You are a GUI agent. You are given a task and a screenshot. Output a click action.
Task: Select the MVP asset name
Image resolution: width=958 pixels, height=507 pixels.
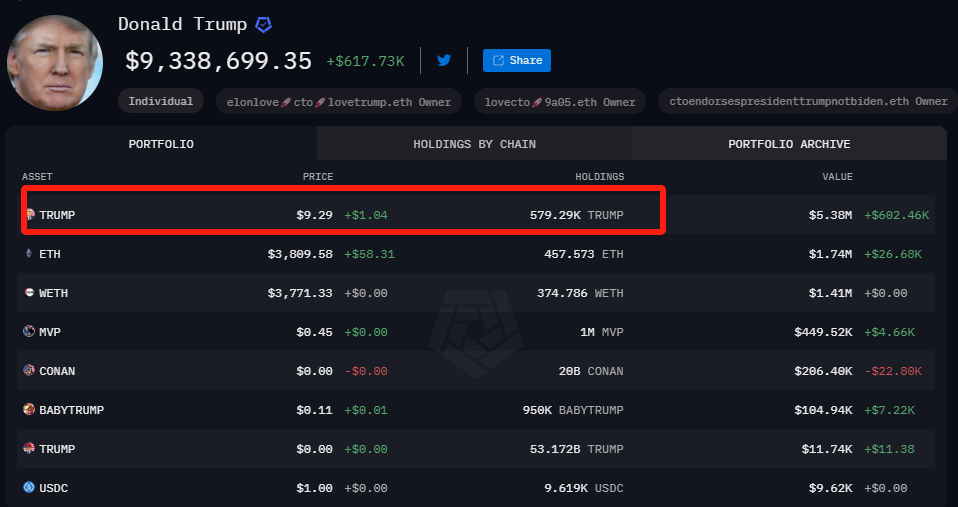pyautogui.click(x=50, y=332)
